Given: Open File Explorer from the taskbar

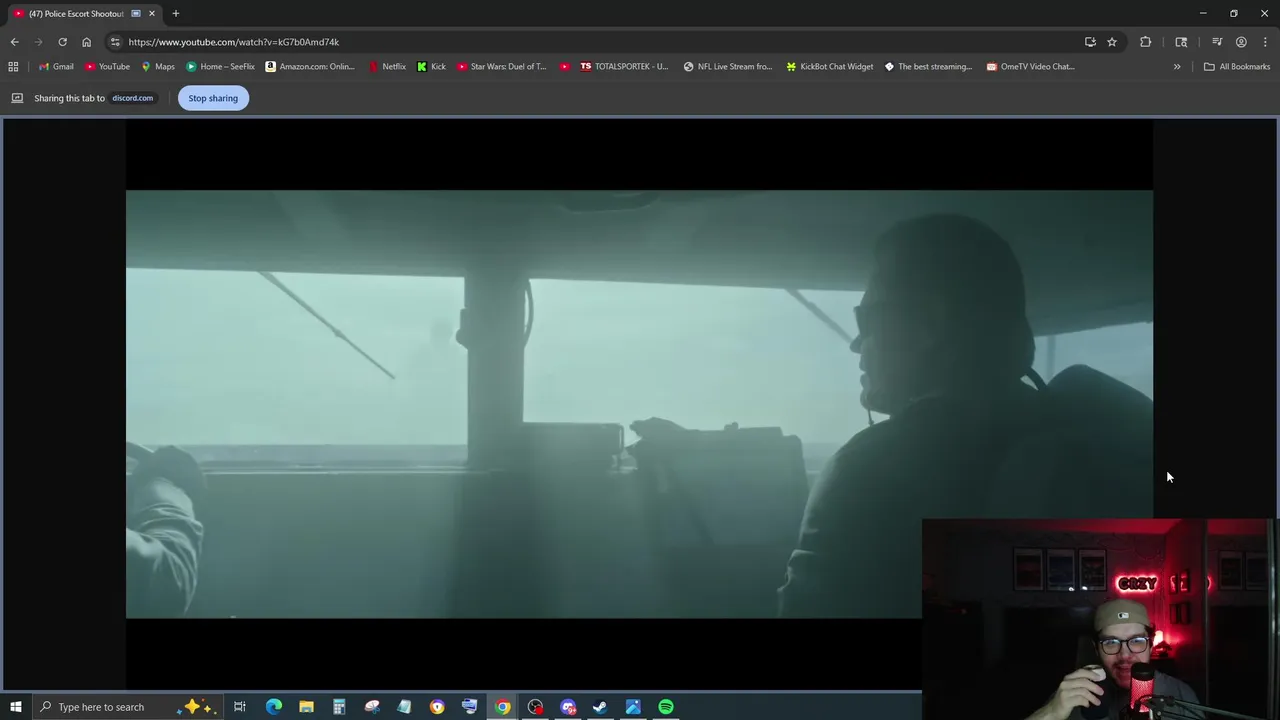Looking at the screenshot, I should click(306, 707).
